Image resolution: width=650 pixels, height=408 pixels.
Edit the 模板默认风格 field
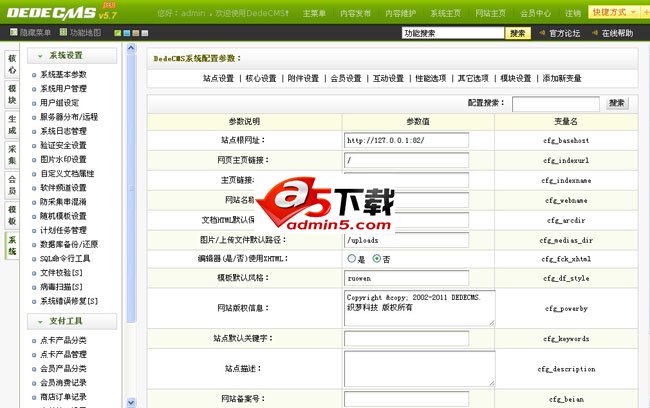pos(406,278)
